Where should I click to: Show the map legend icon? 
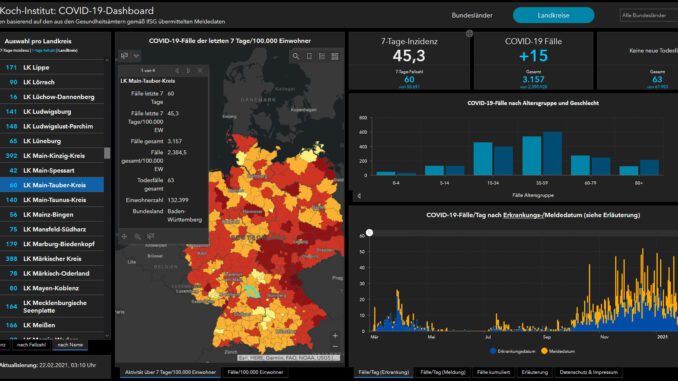322,56
